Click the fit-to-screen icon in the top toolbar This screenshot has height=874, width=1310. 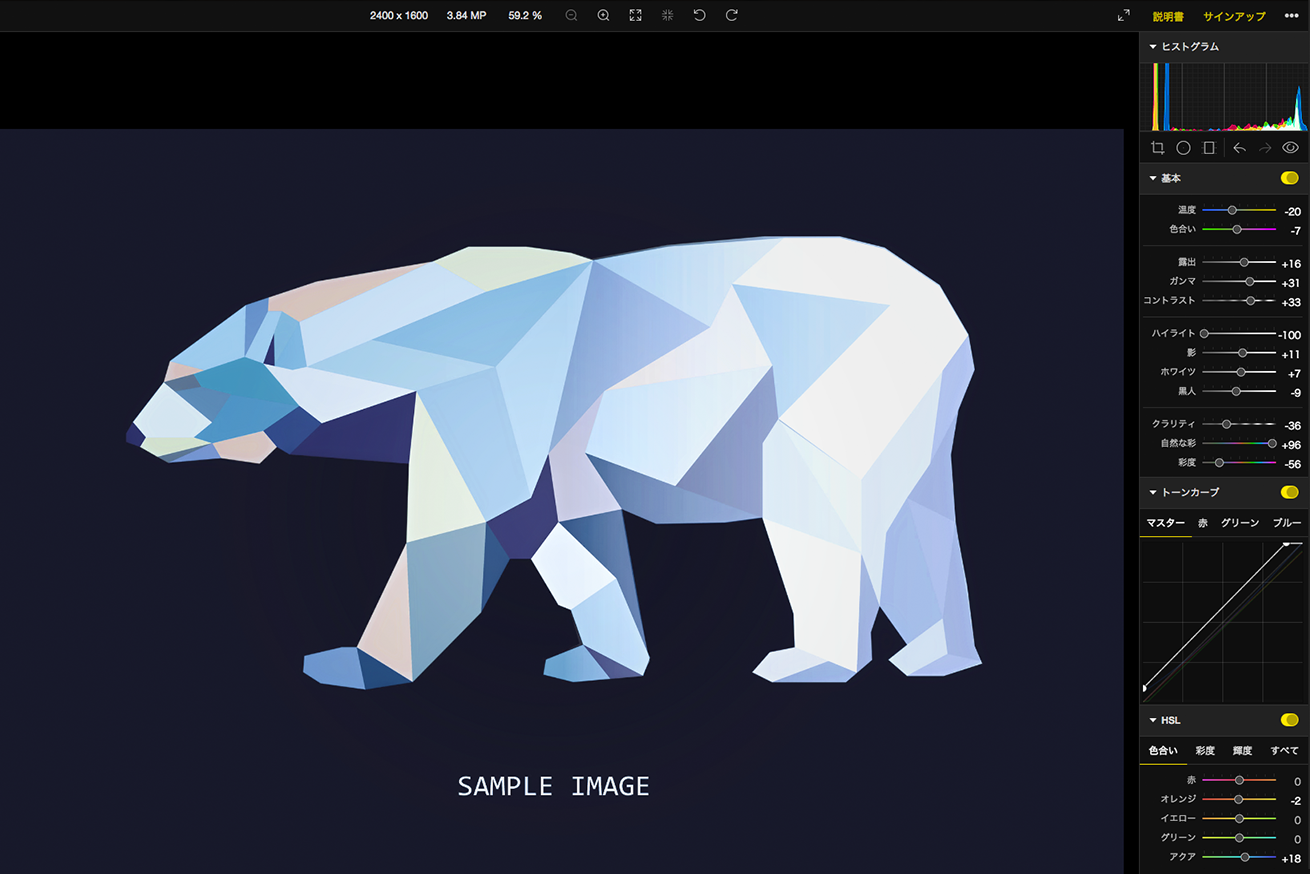tap(635, 16)
